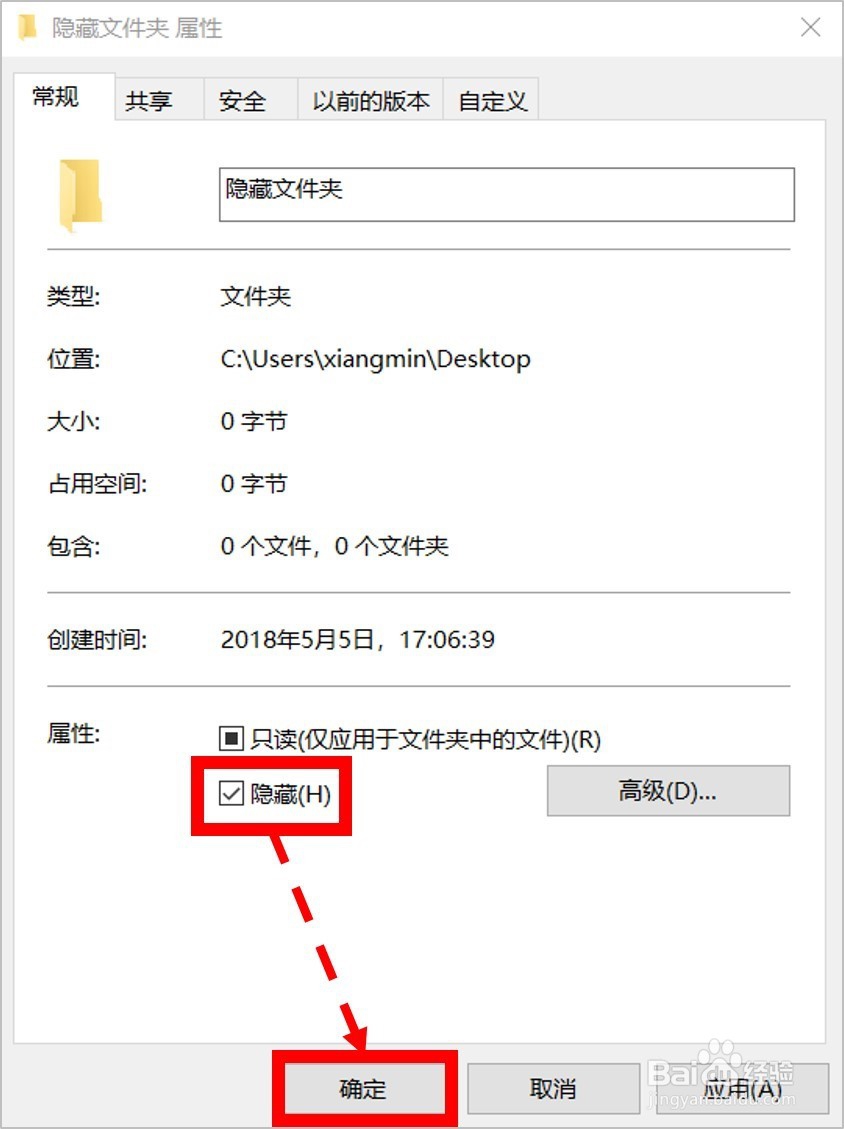This screenshot has height=1129, width=844.
Task: Open the 共享 tab
Action: tap(149, 101)
